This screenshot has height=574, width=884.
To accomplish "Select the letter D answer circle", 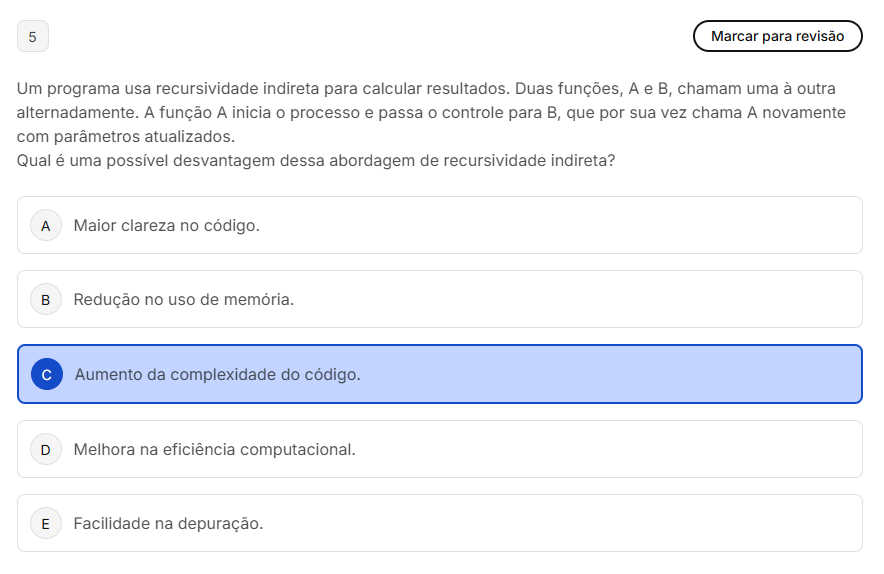I will 46,449.
